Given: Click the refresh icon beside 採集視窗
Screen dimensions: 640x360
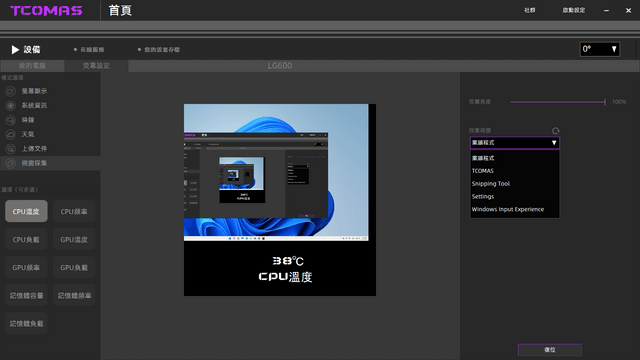Looking at the screenshot, I should [556, 131].
